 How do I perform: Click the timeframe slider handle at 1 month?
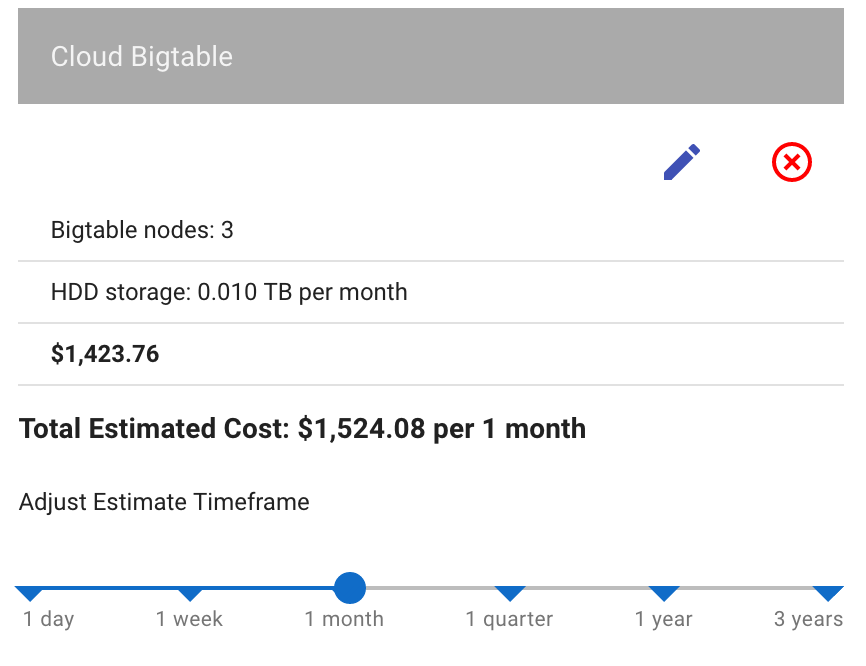point(349,588)
